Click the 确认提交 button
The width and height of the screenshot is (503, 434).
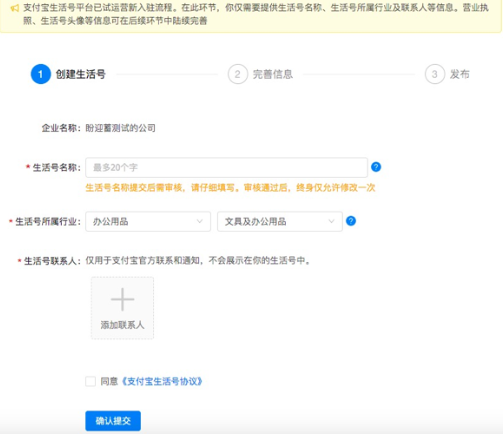click(113, 421)
